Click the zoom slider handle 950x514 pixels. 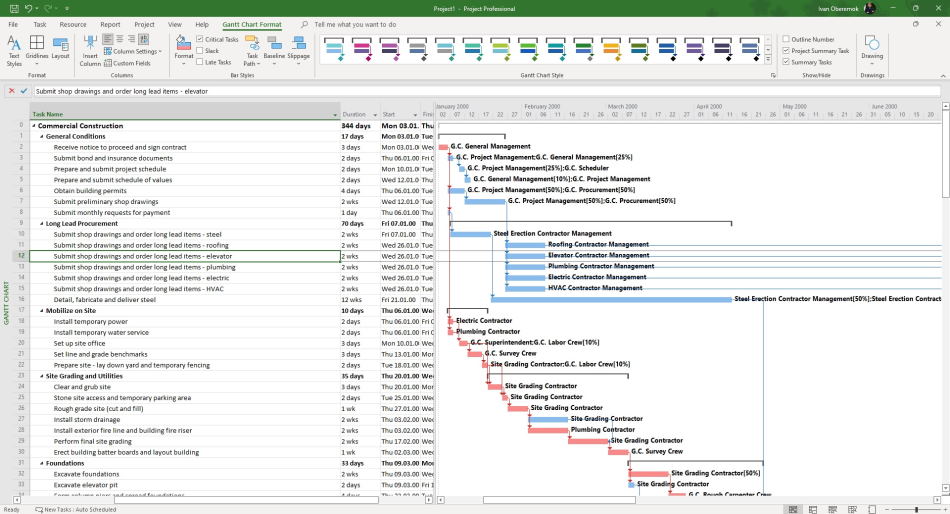tap(916, 510)
